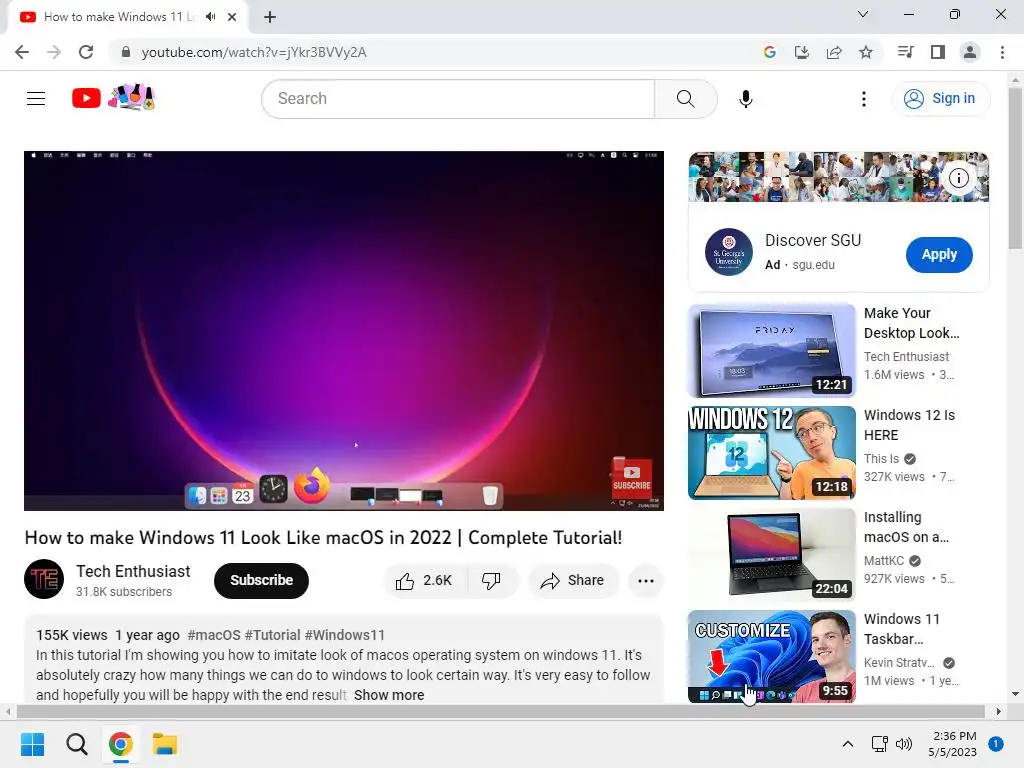This screenshot has height=768, width=1024.
Task: Open the YouTube hamburger guide menu
Action: (x=36, y=99)
